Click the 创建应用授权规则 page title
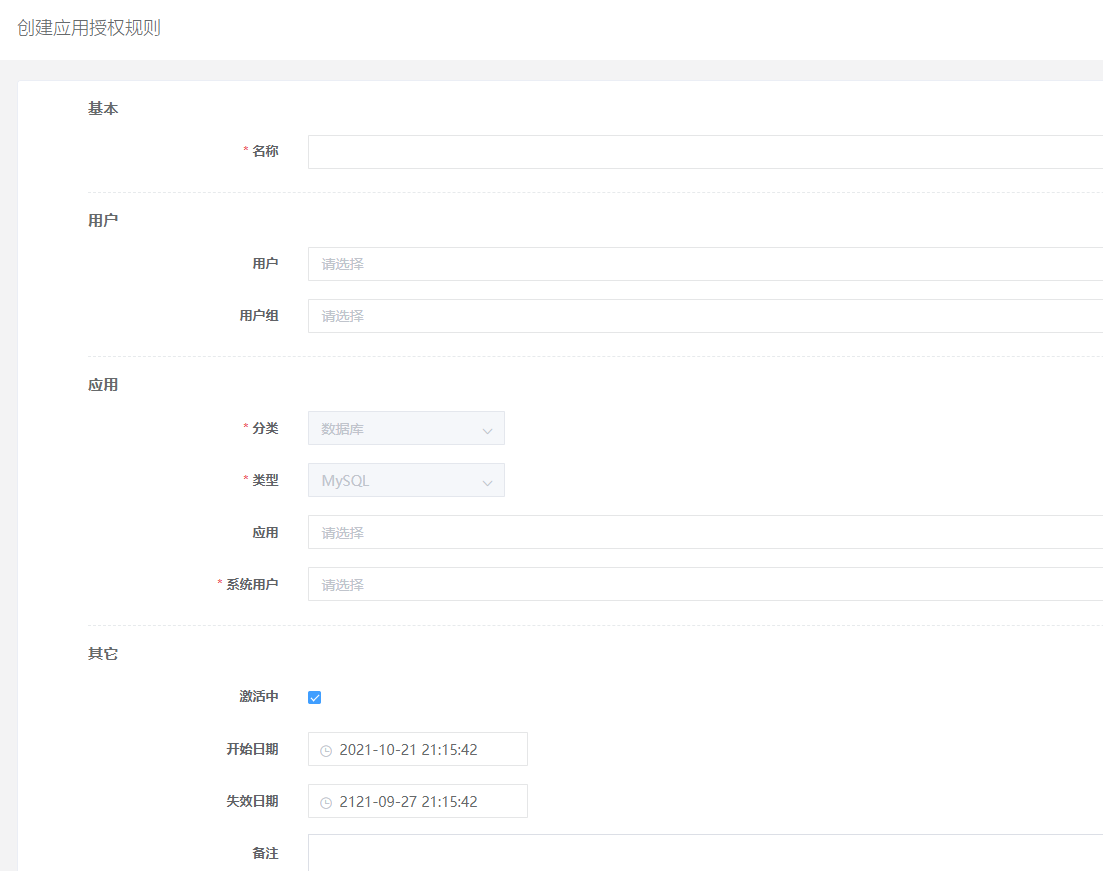The width and height of the screenshot is (1103, 871). 89,28
